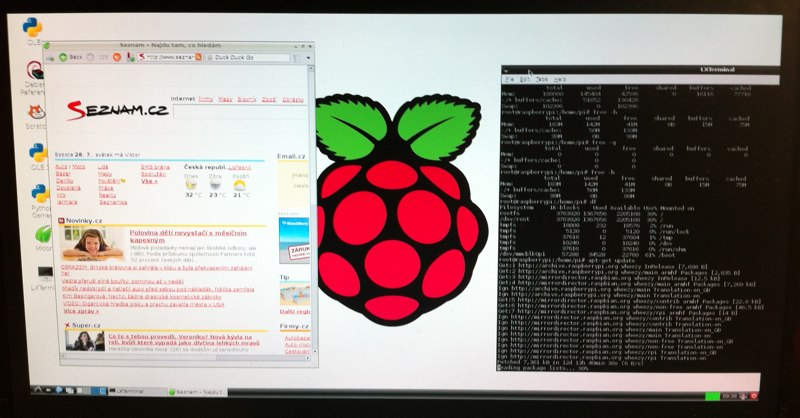This screenshot has width=800, height=418.
Task: Switch to LXTerminal taskbar button
Action: (x=137, y=391)
